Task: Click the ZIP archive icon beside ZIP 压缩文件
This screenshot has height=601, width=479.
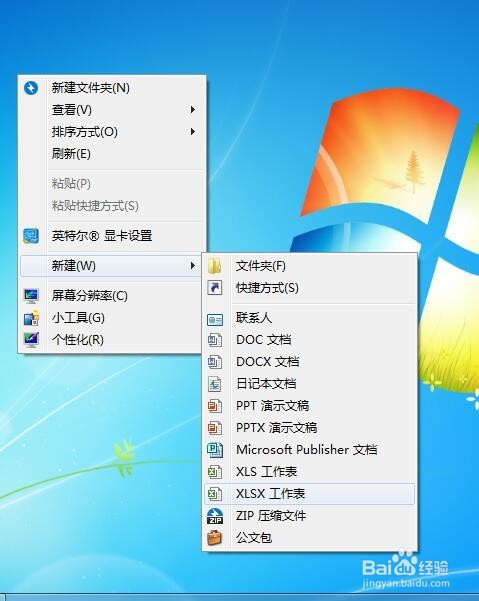Action: click(215, 516)
